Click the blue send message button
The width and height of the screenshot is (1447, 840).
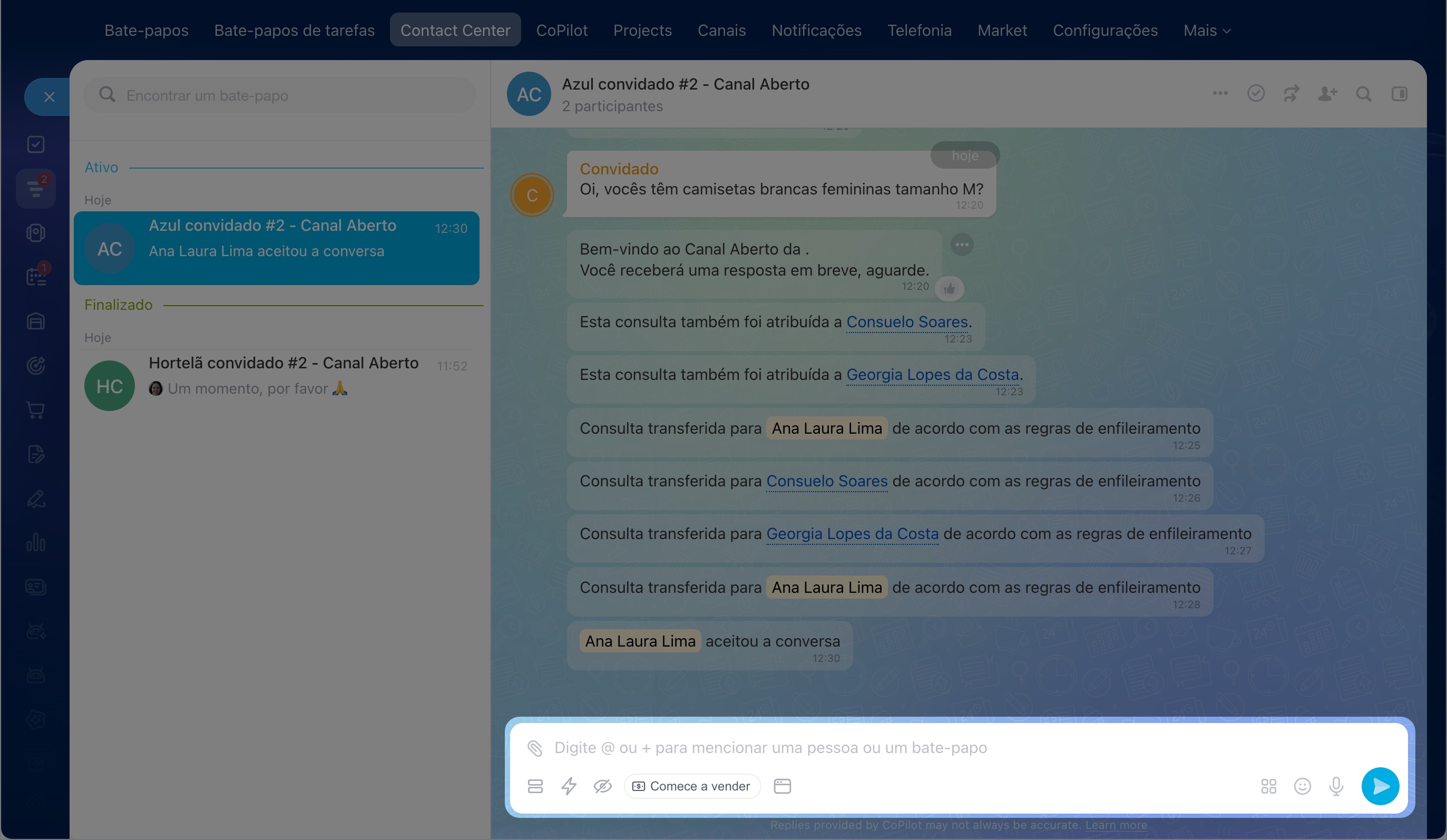point(1381,786)
